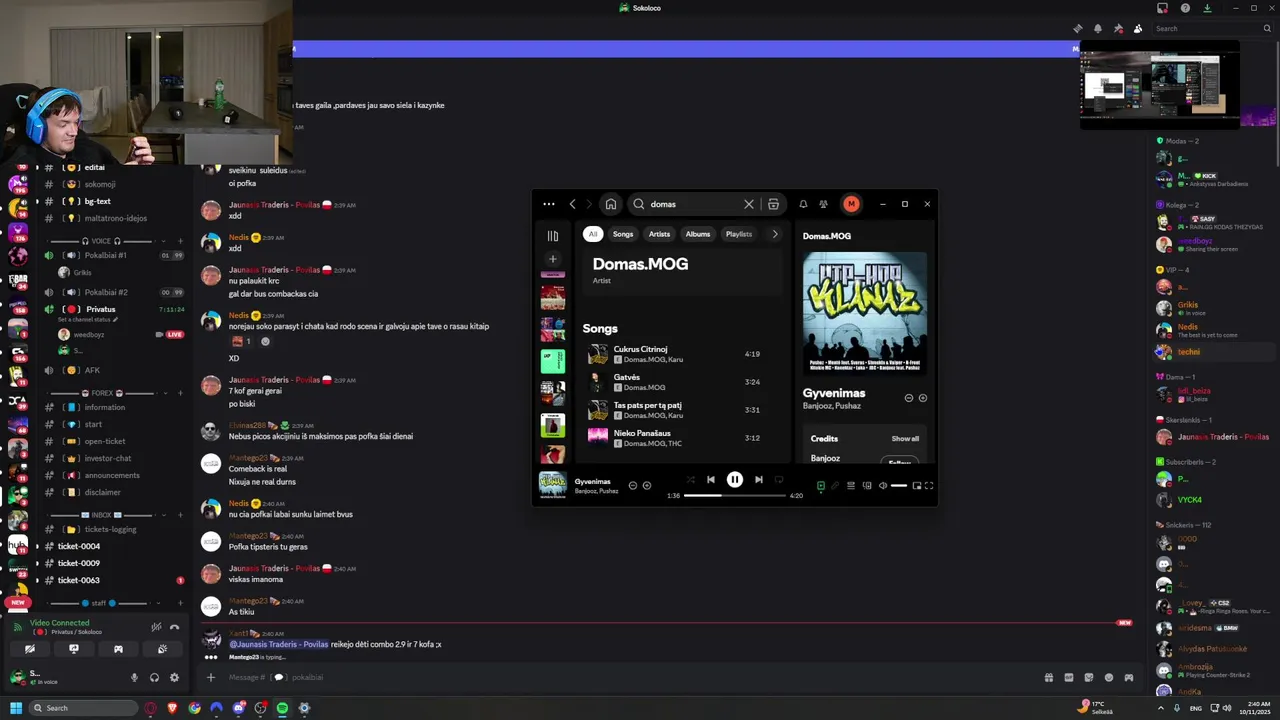The width and height of the screenshot is (1280, 720).
Task: Go to previous track in Spotify
Action: (711, 480)
